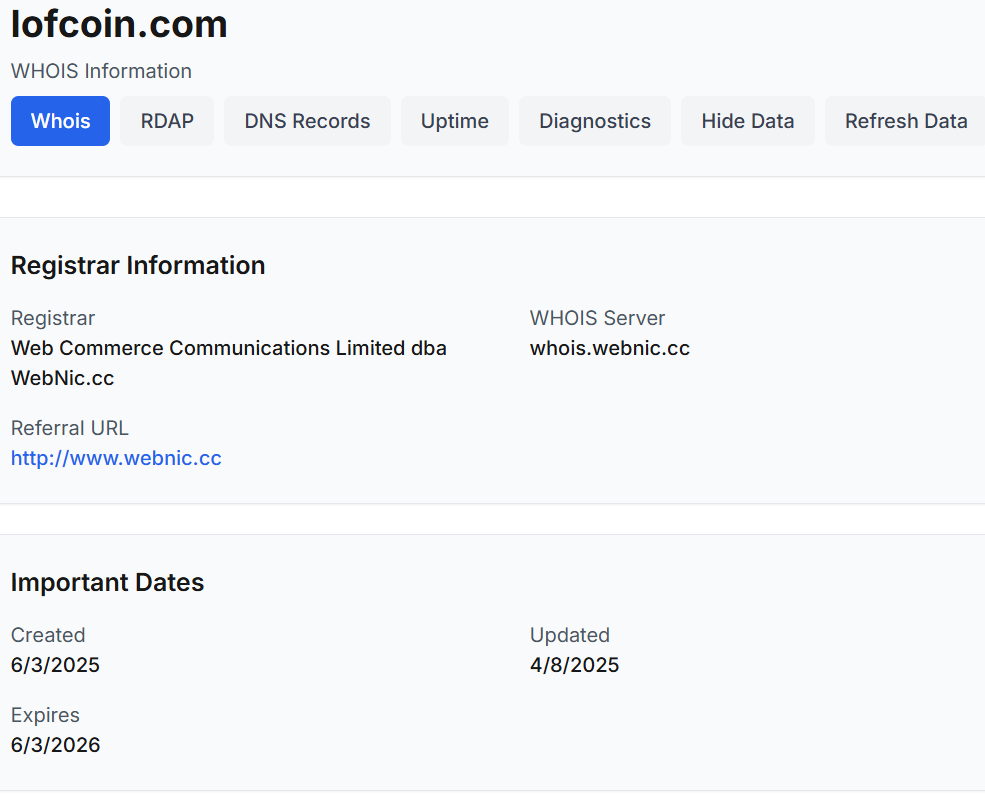The width and height of the screenshot is (985, 797).
Task: Click the Registrar field label
Action: coord(53,318)
